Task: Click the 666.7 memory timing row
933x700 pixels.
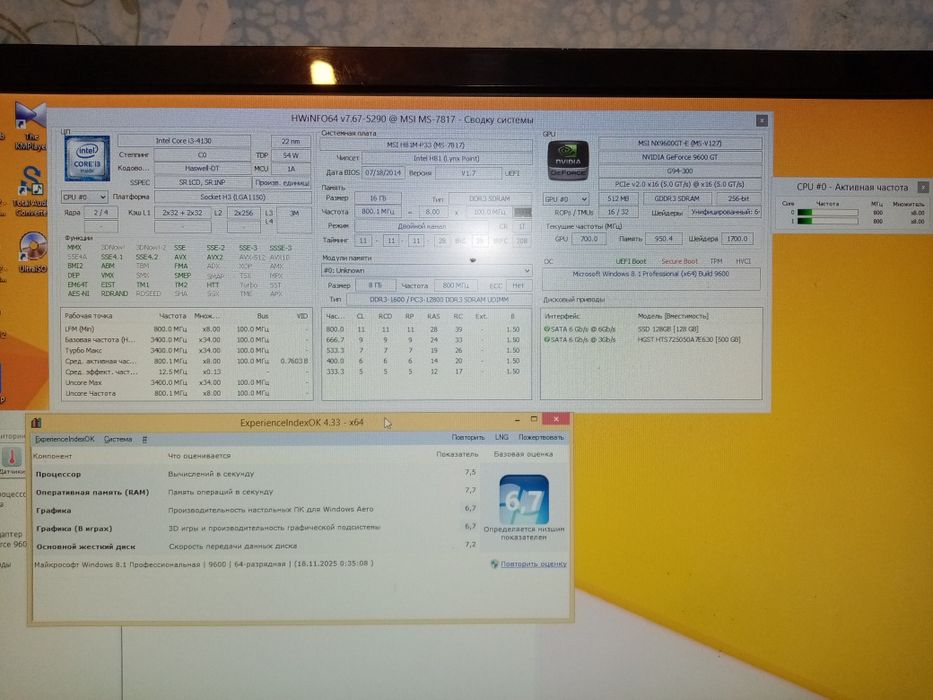Action: [x=426, y=340]
